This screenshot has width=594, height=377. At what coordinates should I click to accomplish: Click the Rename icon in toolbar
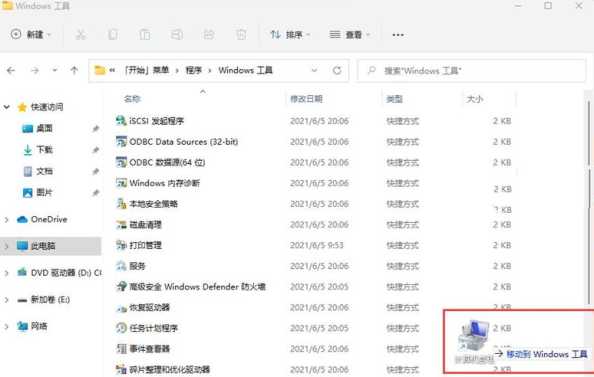[x=177, y=35]
